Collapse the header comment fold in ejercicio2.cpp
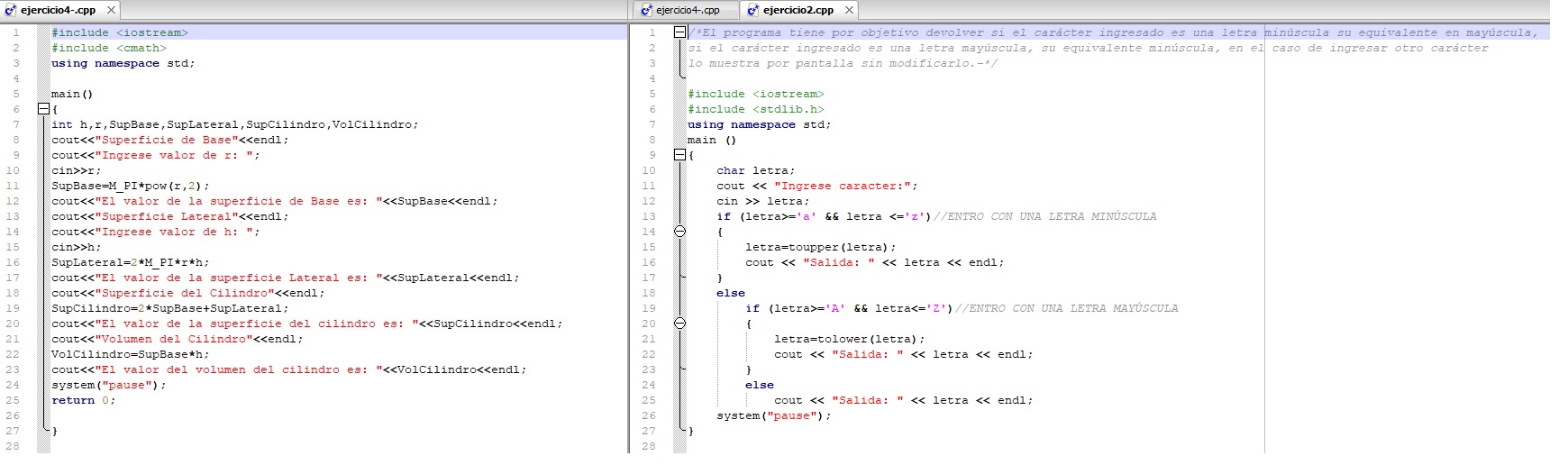 point(679,32)
